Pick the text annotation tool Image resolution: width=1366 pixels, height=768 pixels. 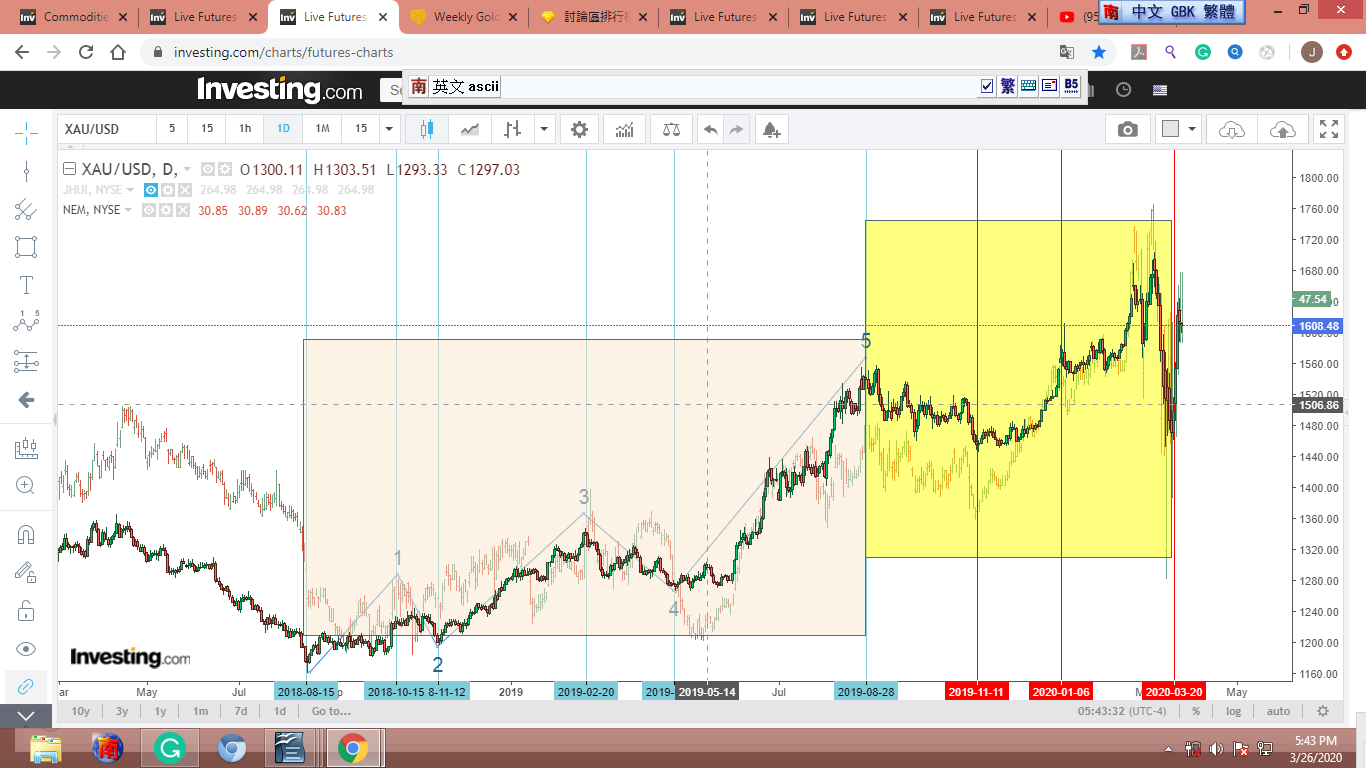point(26,285)
